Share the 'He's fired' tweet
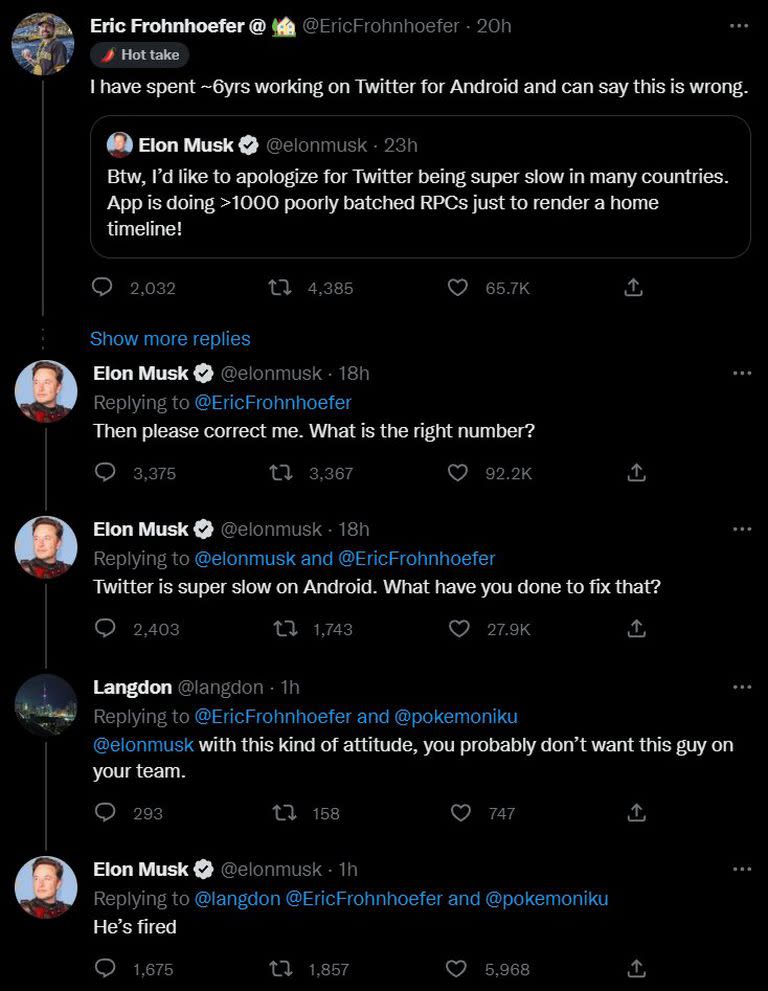 click(x=635, y=969)
